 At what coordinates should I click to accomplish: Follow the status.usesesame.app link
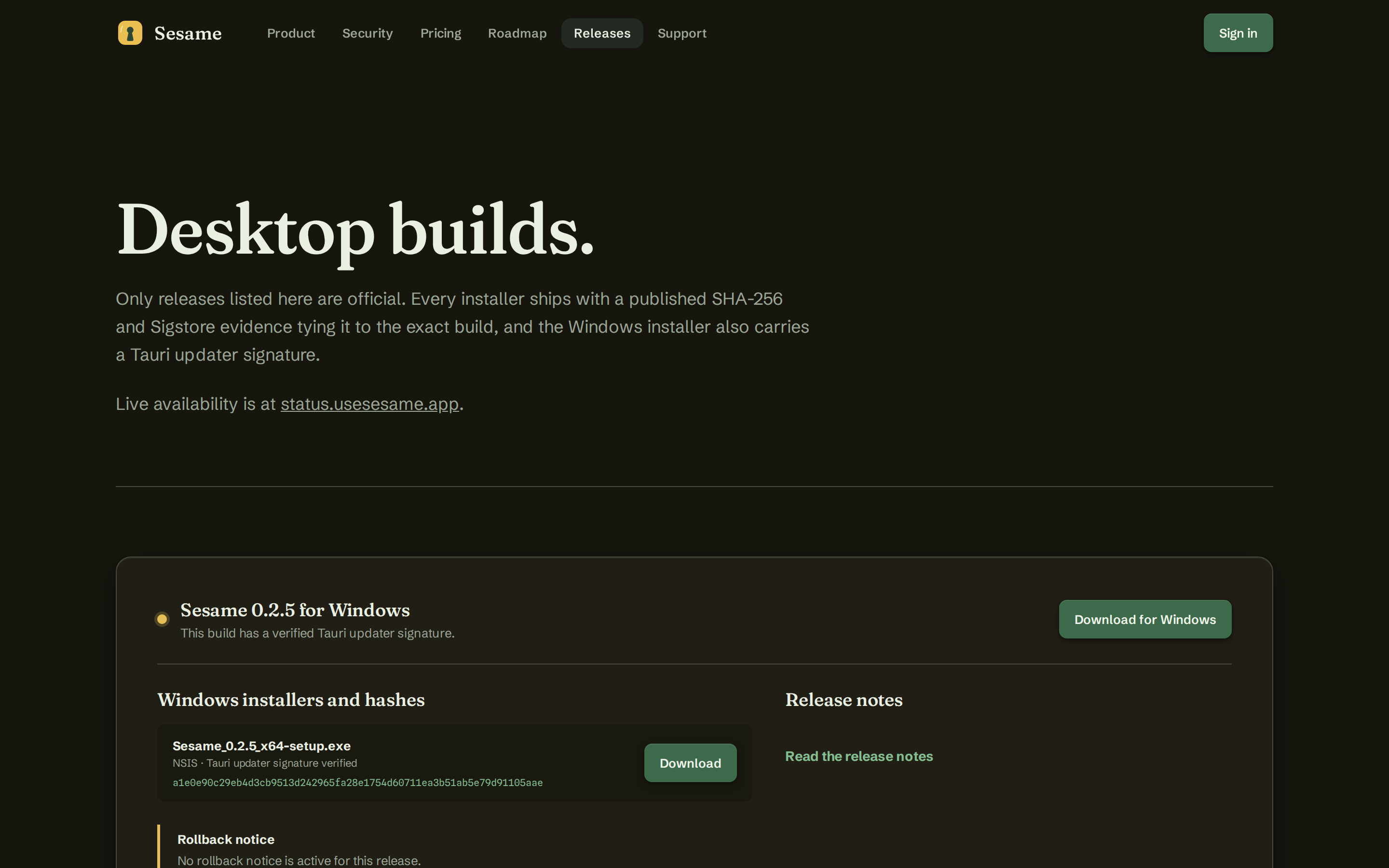coord(369,404)
